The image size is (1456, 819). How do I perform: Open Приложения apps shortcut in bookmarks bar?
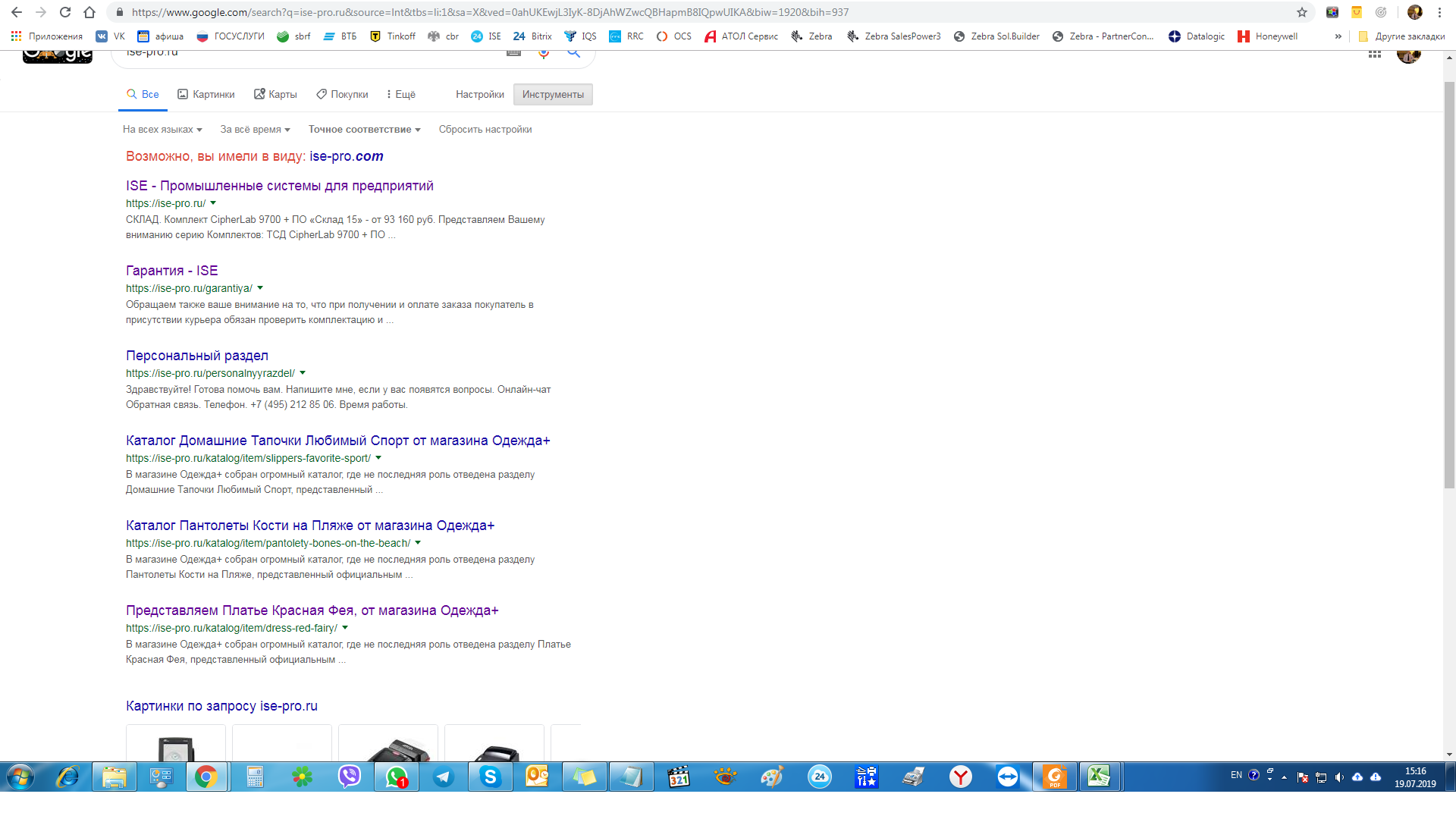[x=47, y=36]
